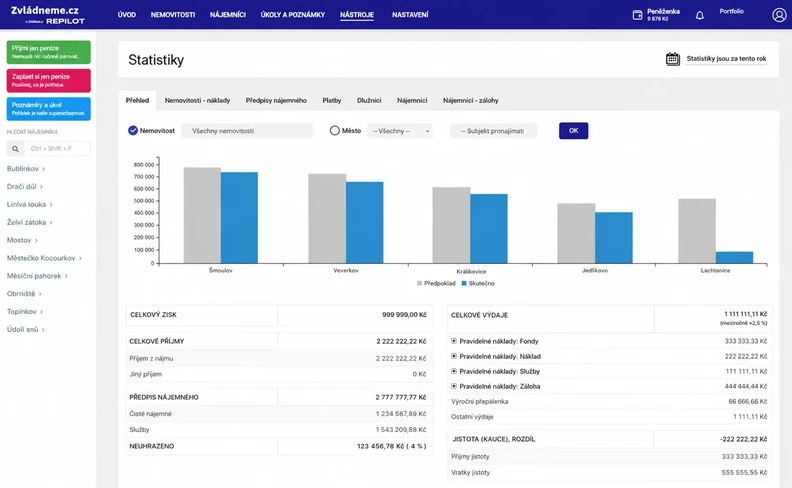792x488 pixels.
Task: Click tenant search input field
Action: [57, 149]
